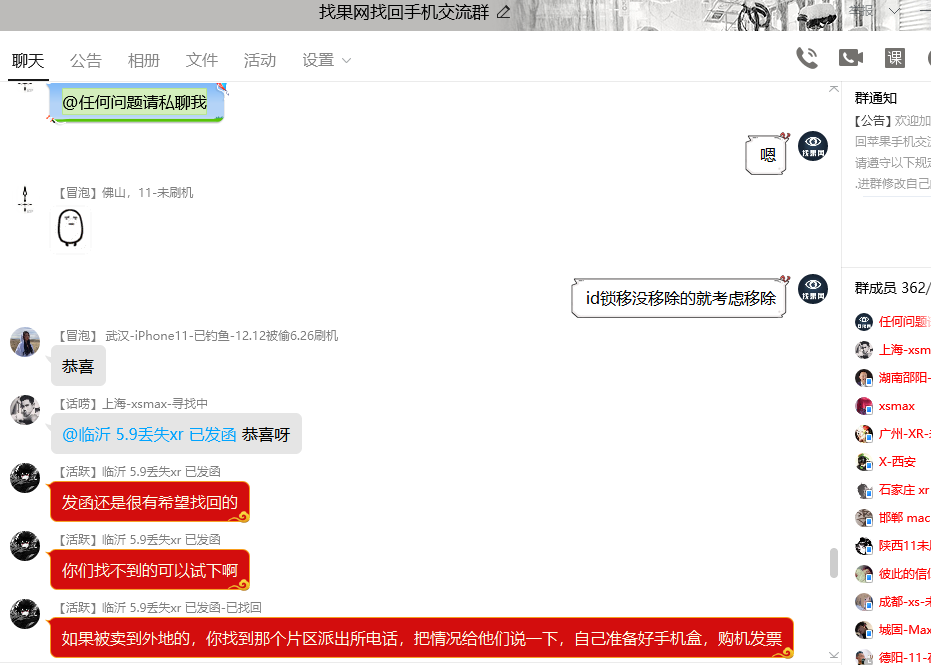The image size is (931, 665).
Task: Click the 恭喜 message bubble
Action: [78, 366]
